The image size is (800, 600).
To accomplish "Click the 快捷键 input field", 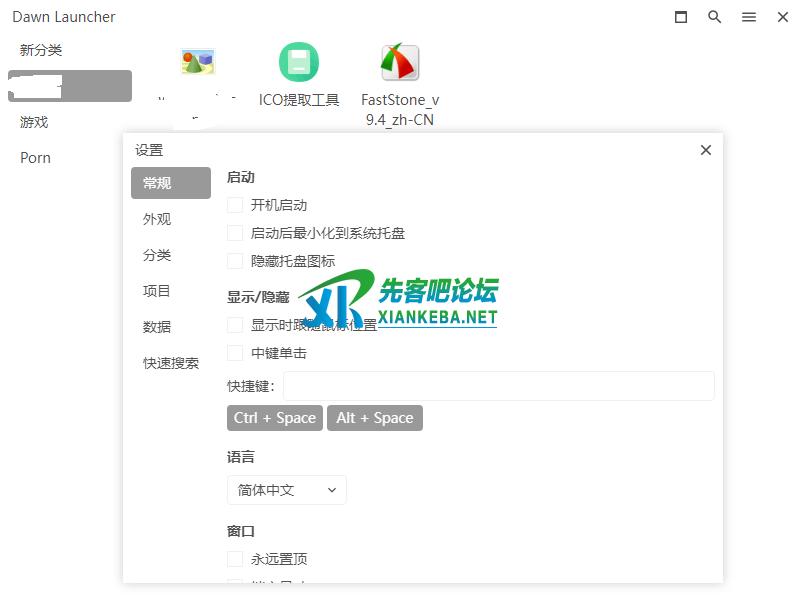I will (x=498, y=386).
